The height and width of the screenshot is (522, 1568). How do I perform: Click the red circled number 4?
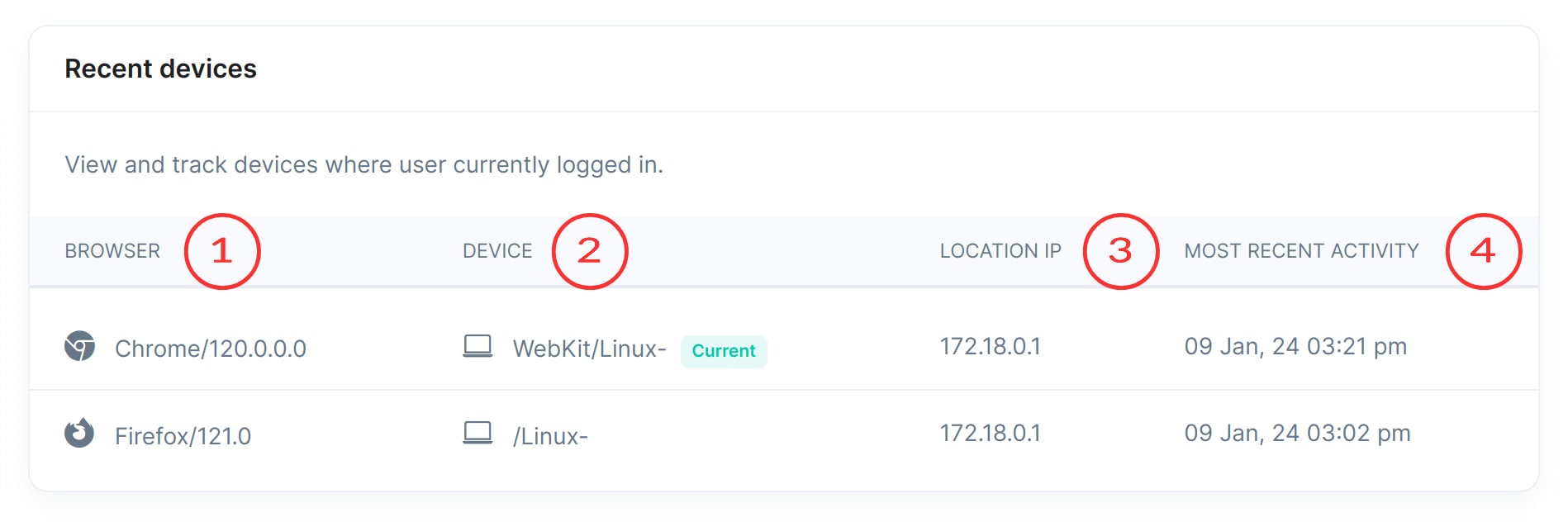tap(1483, 251)
